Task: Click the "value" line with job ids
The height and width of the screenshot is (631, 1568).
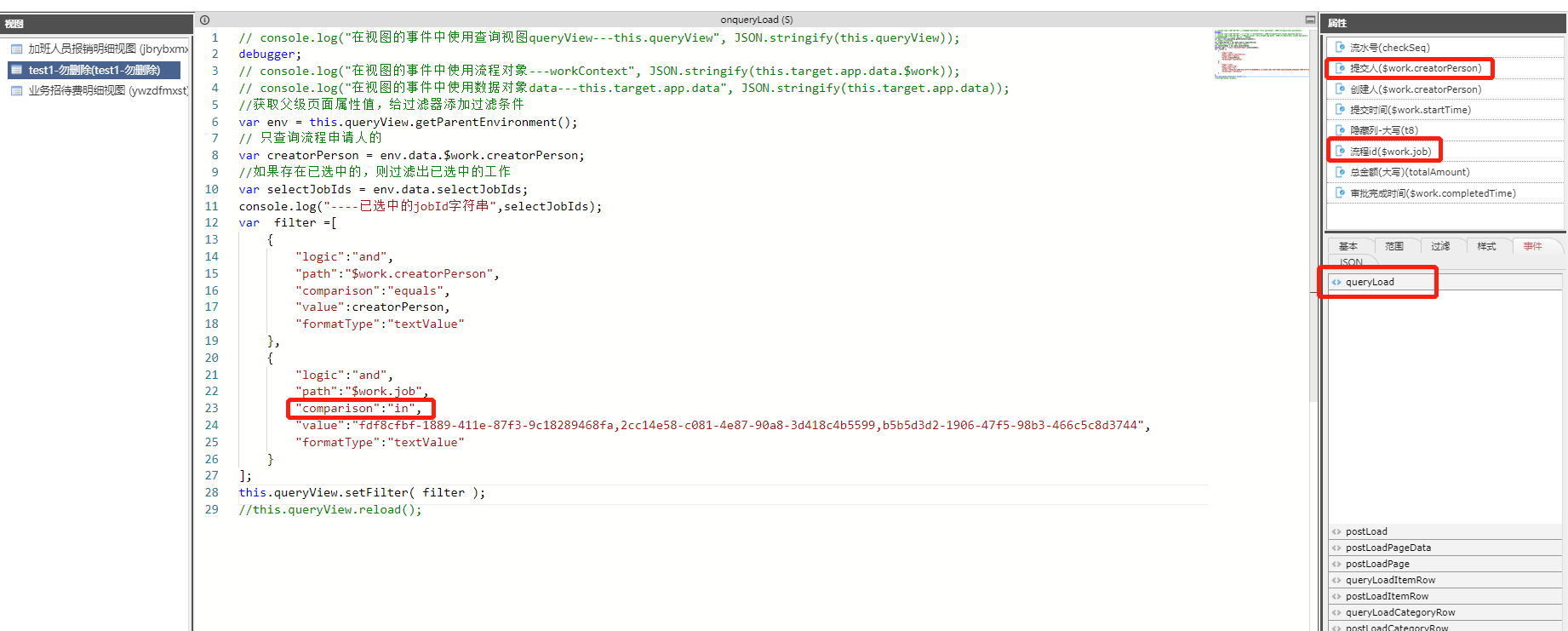Action: click(723, 426)
